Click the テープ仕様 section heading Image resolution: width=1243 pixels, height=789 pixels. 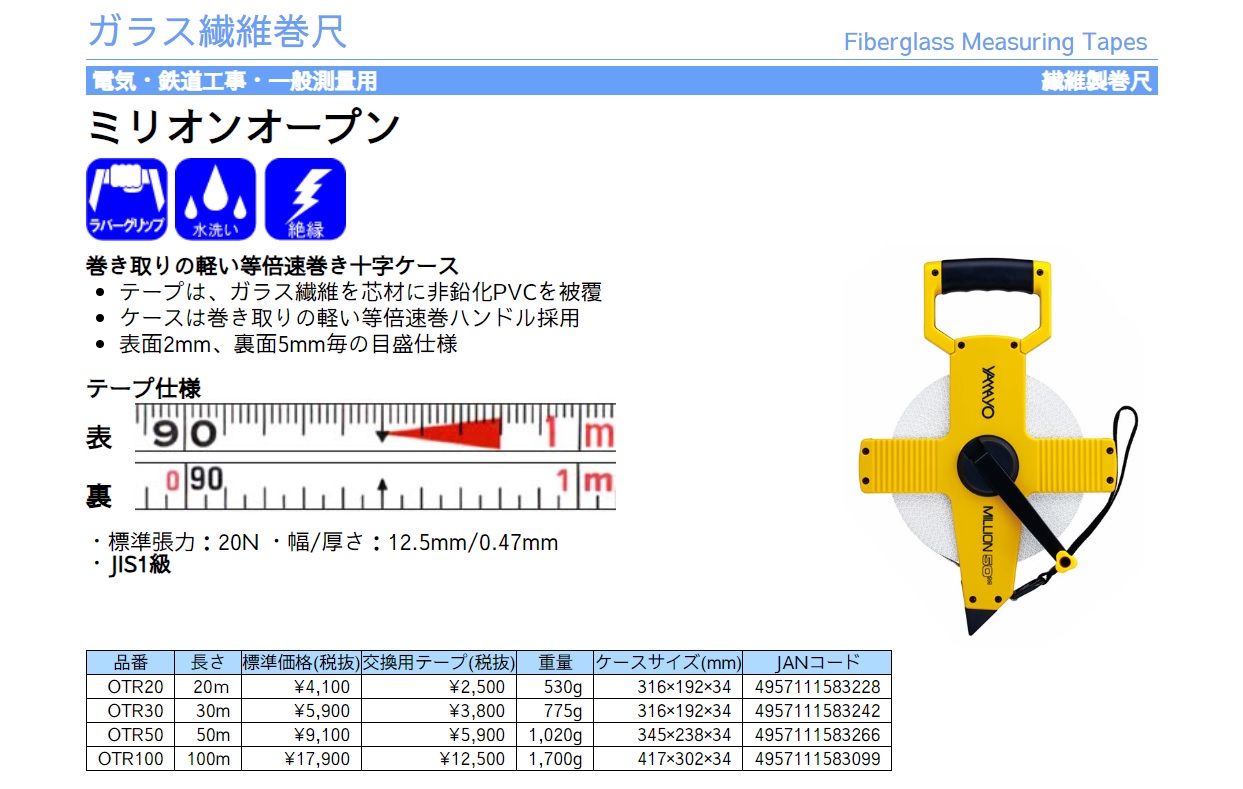pyautogui.click(x=144, y=388)
